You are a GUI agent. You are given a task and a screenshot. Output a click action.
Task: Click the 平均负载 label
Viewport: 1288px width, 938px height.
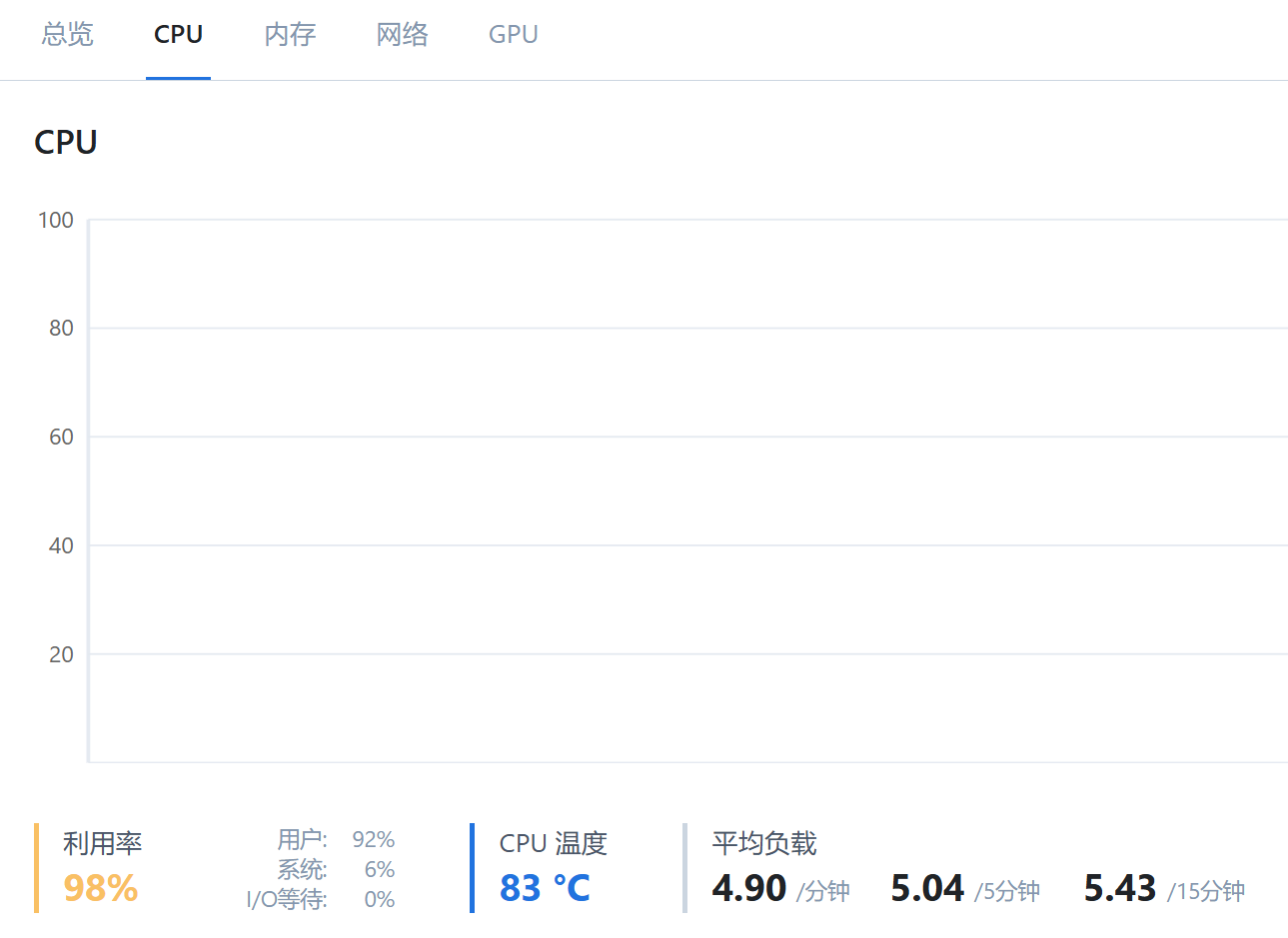pos(763,844)
